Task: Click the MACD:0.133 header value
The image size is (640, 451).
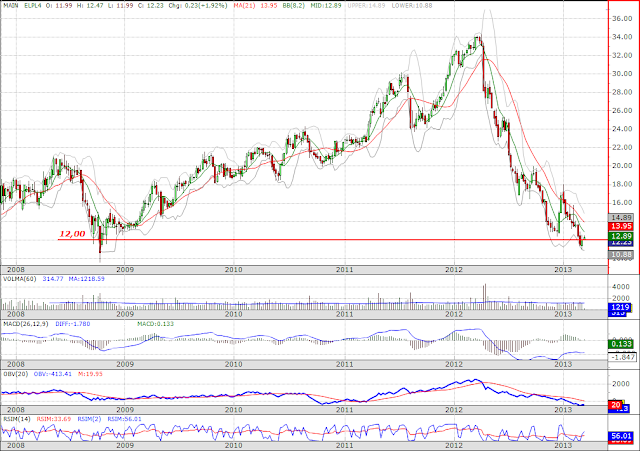Action: [155, 324]
